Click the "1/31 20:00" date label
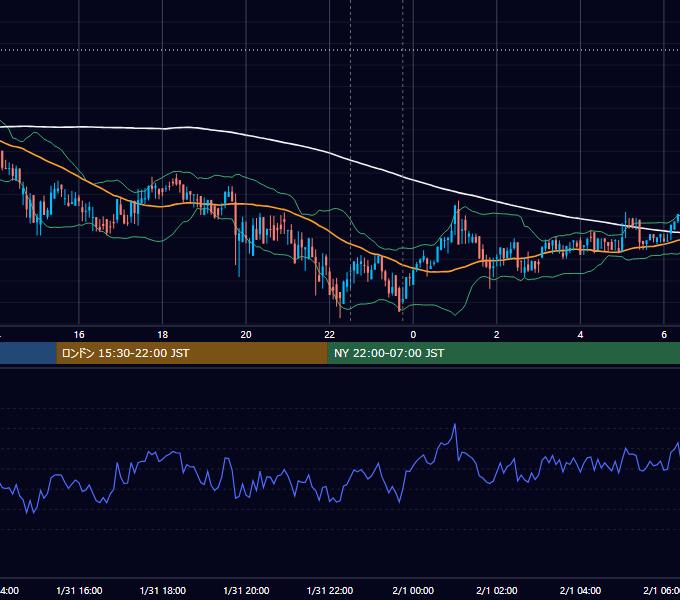Viewport: 680px width, 600px height. (x=246, y=591)
